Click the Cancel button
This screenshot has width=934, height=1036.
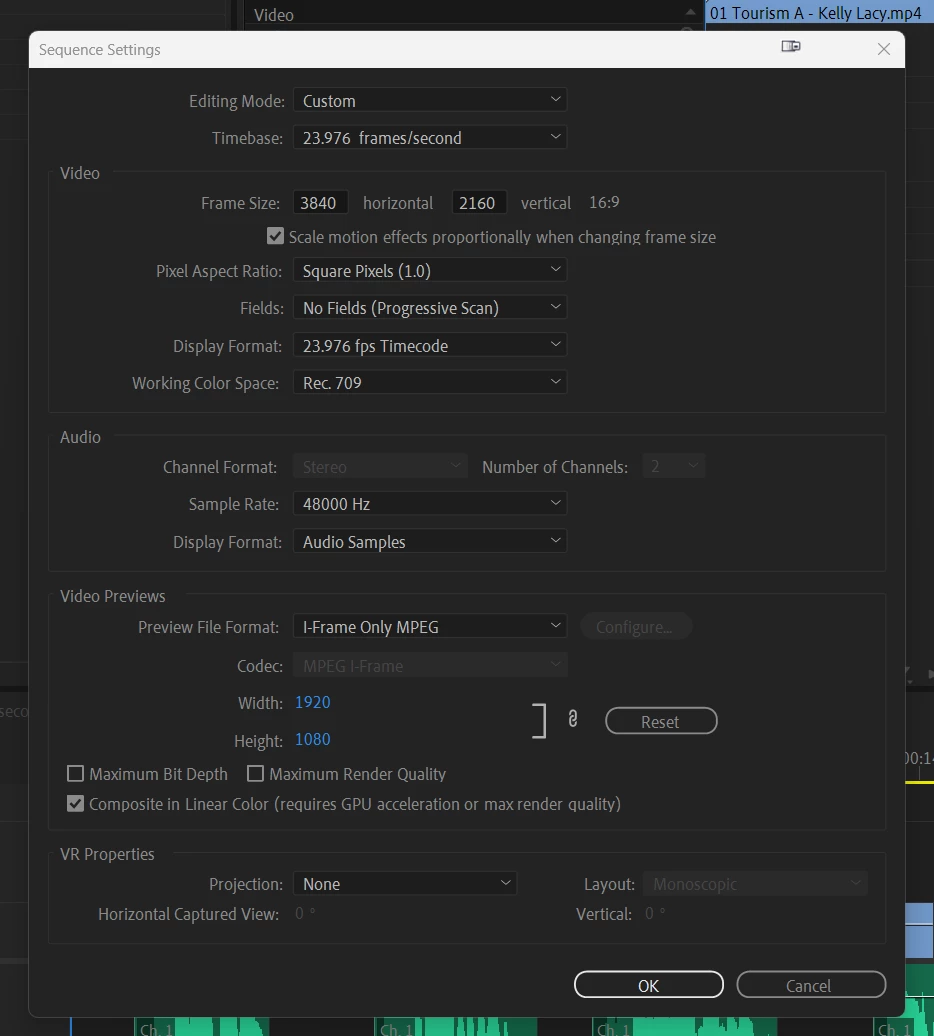coord(811,984)
